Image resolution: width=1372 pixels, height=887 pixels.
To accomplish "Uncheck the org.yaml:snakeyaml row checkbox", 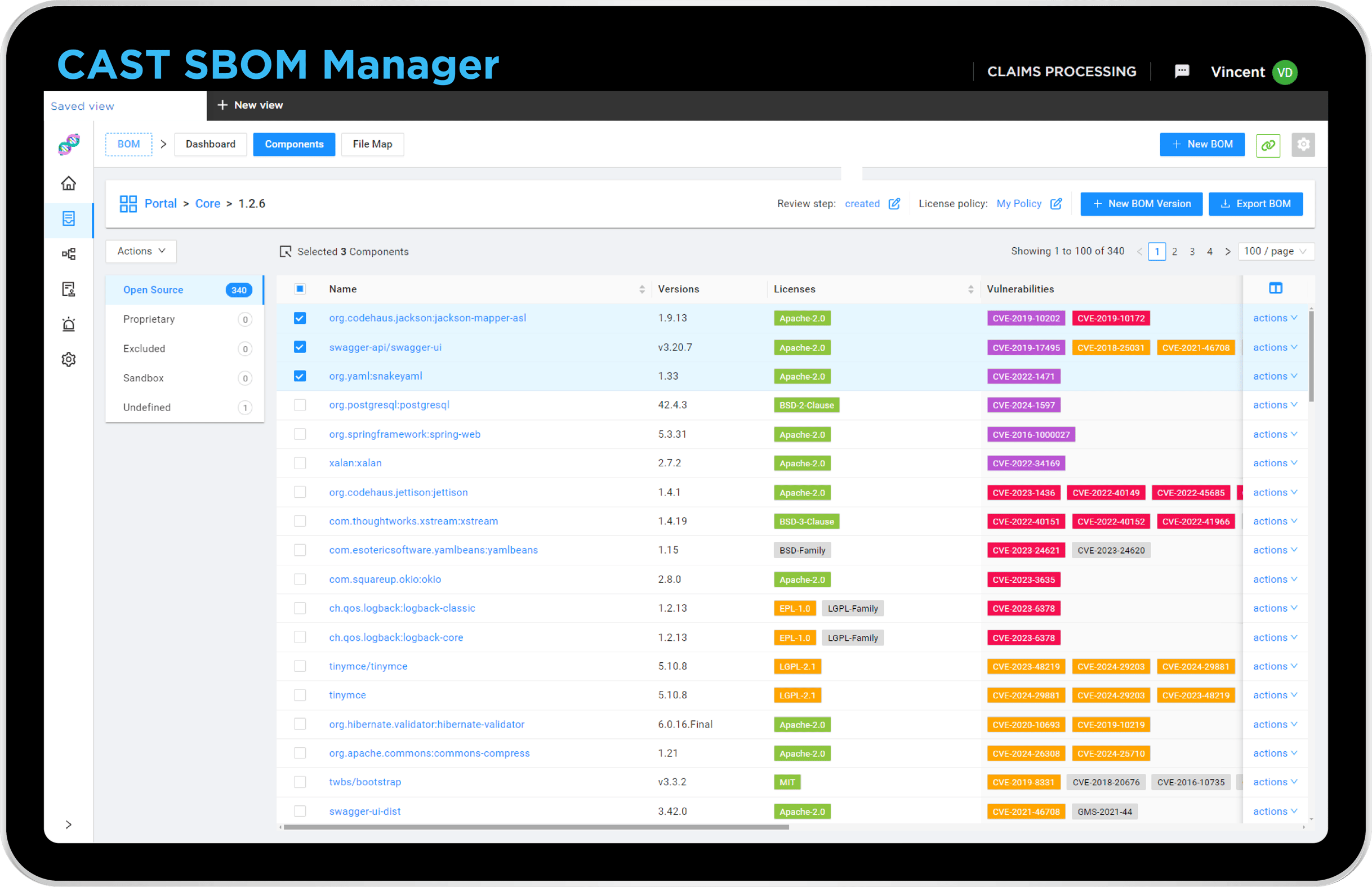I will click(300, 376).
